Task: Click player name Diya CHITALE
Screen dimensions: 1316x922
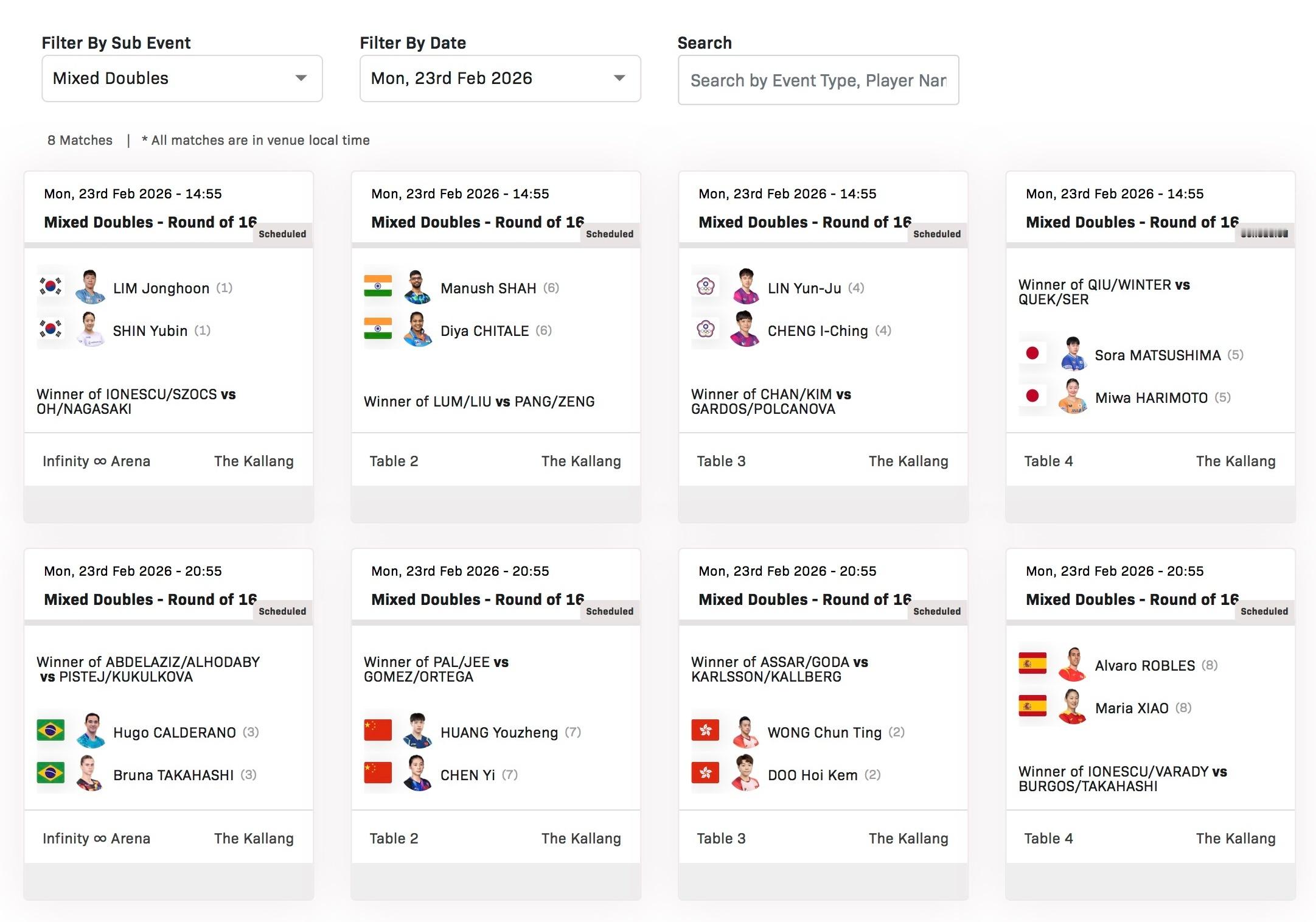Action: pyautogui.click(x=484, y=331)
